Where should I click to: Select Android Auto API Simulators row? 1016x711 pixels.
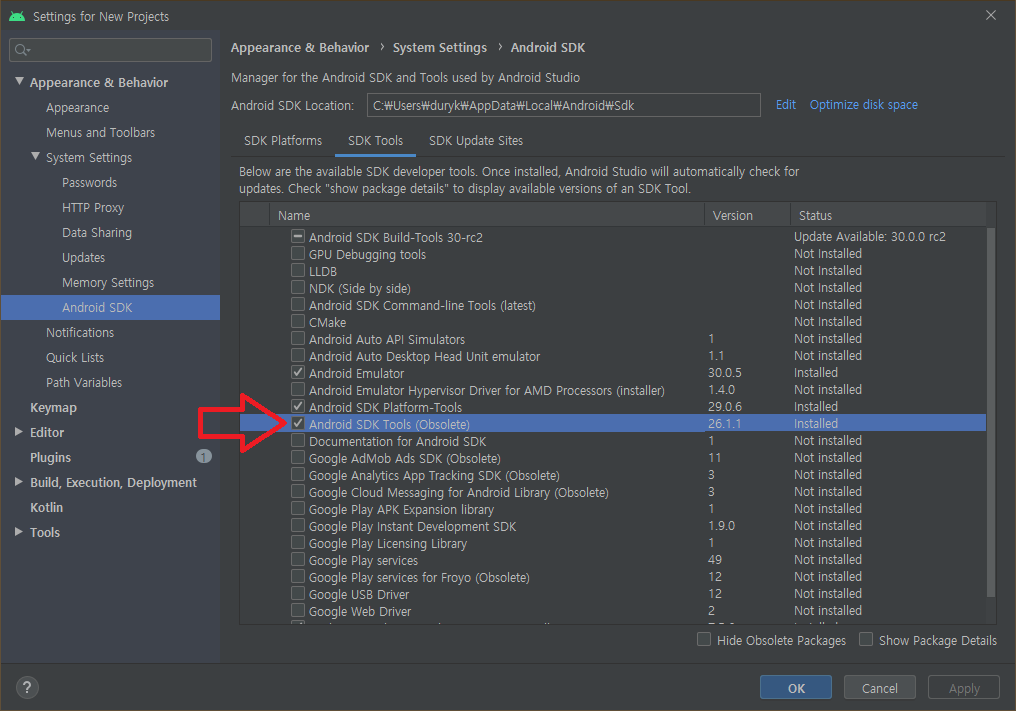(612, 339)
